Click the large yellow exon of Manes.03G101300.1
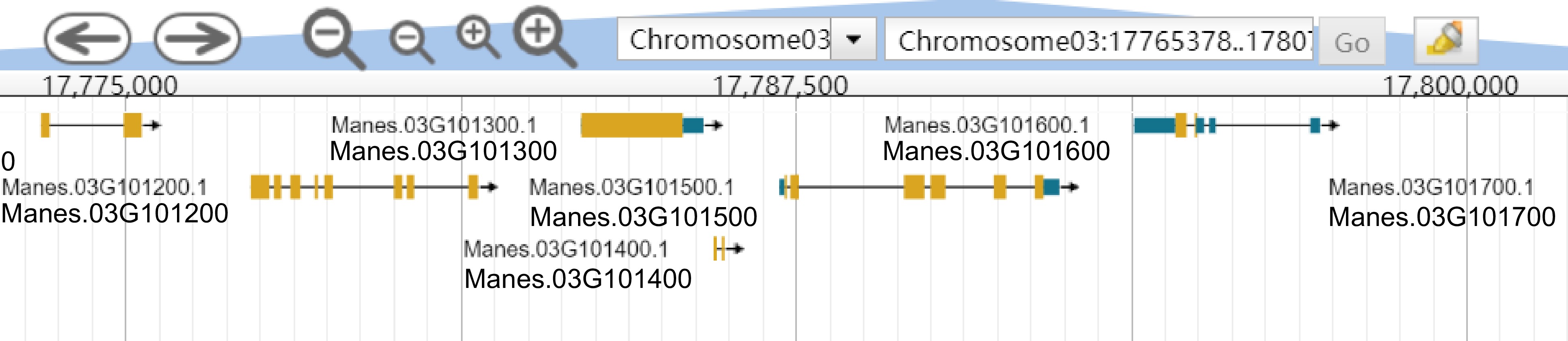Image resolution: width=1568 pixels, height=341 pixels. point(631,125)
